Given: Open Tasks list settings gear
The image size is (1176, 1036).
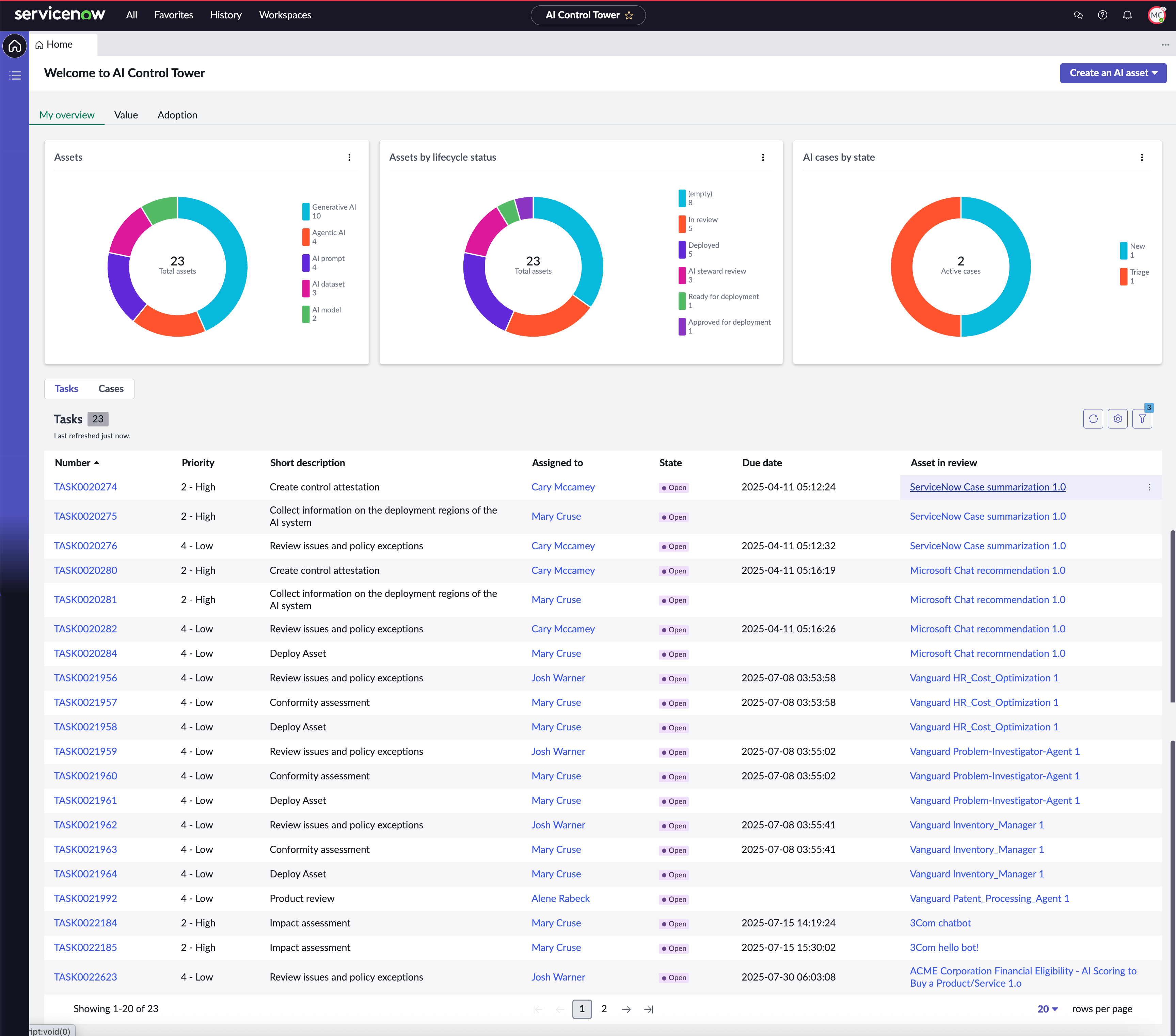Looking at the screenshot, I should [1118, 419].
